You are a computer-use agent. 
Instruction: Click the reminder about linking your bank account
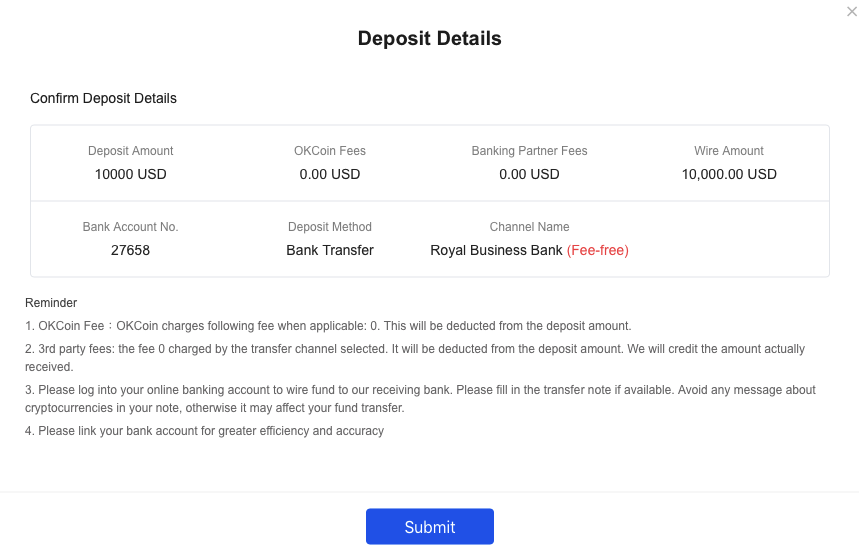click(x=204, y=431)
